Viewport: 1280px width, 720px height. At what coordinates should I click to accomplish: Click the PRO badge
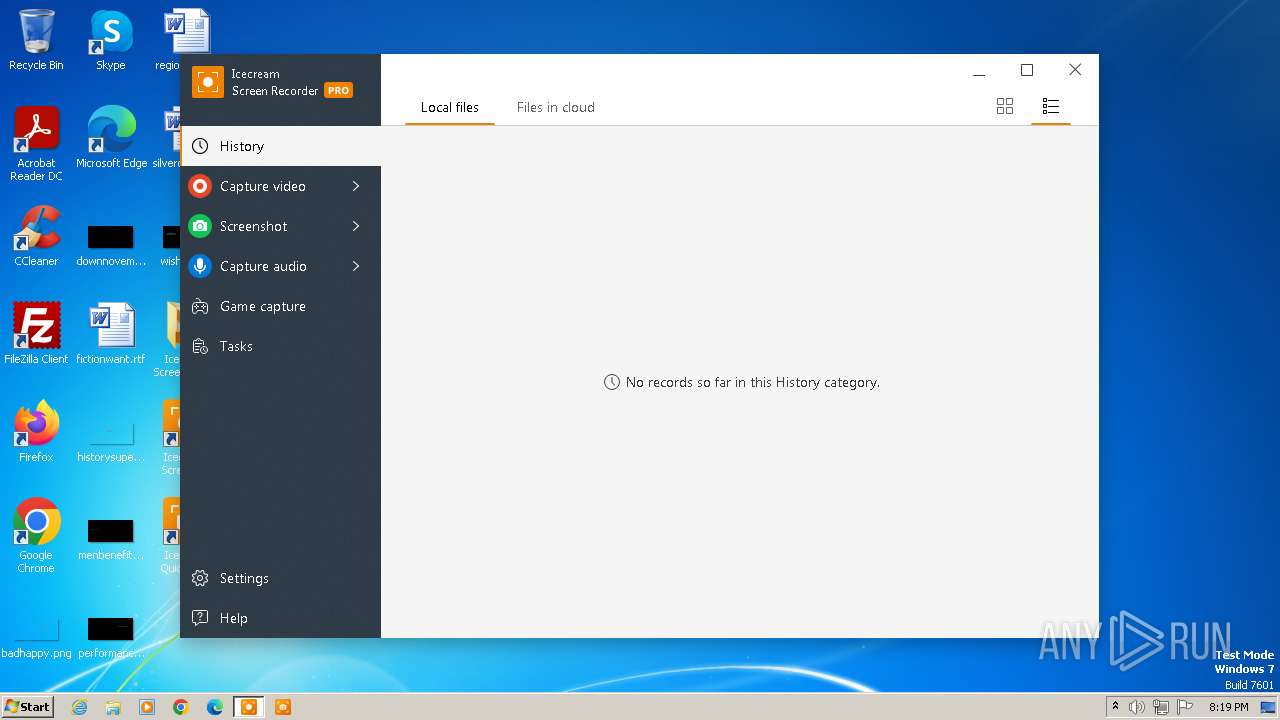[x=338, y=90]
